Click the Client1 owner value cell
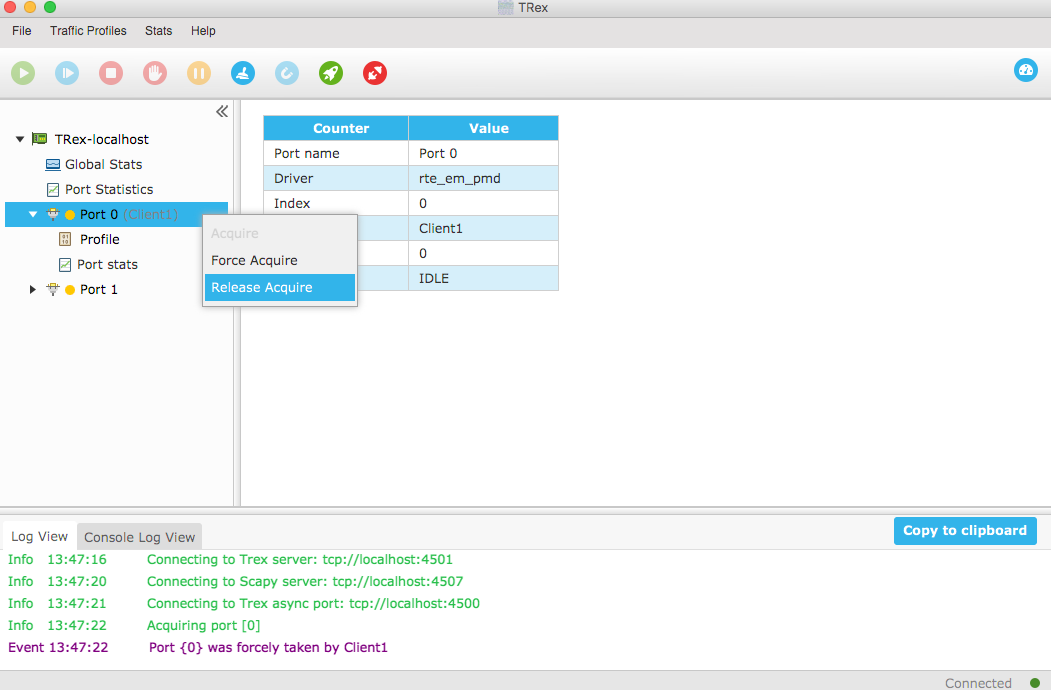The width and height of the screenshot is (1051, 690). point(483,229)
